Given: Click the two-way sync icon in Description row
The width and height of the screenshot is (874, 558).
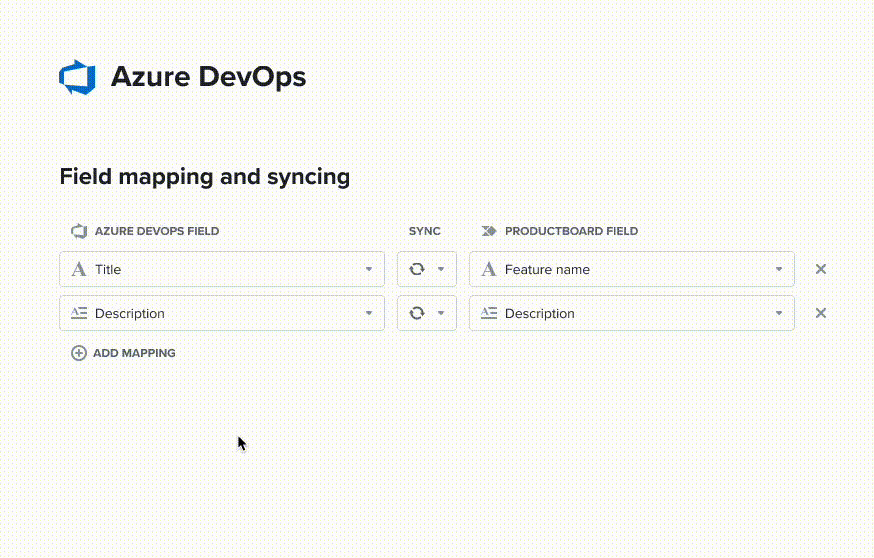Looking at the screenshot, I should tap(417, 313).
